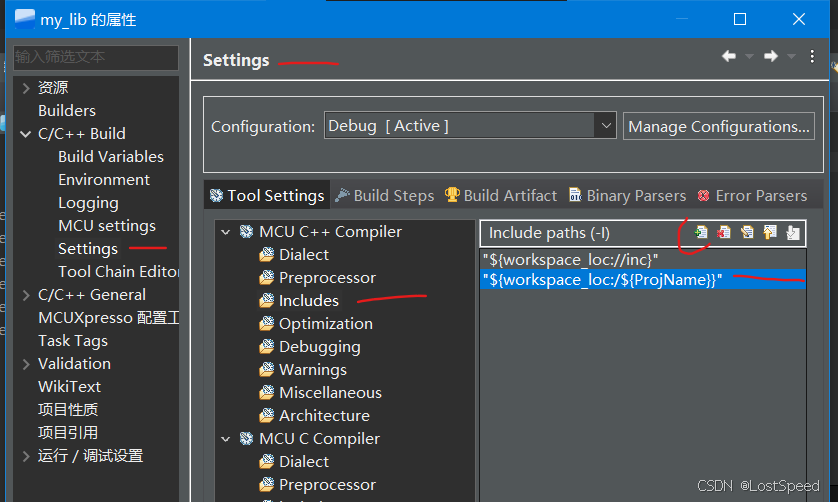Image resolution: width=838 pixels, height=502 pixels.
Task: Click the 运行 / 调试设置 label
Action: (x=90, y=455)
